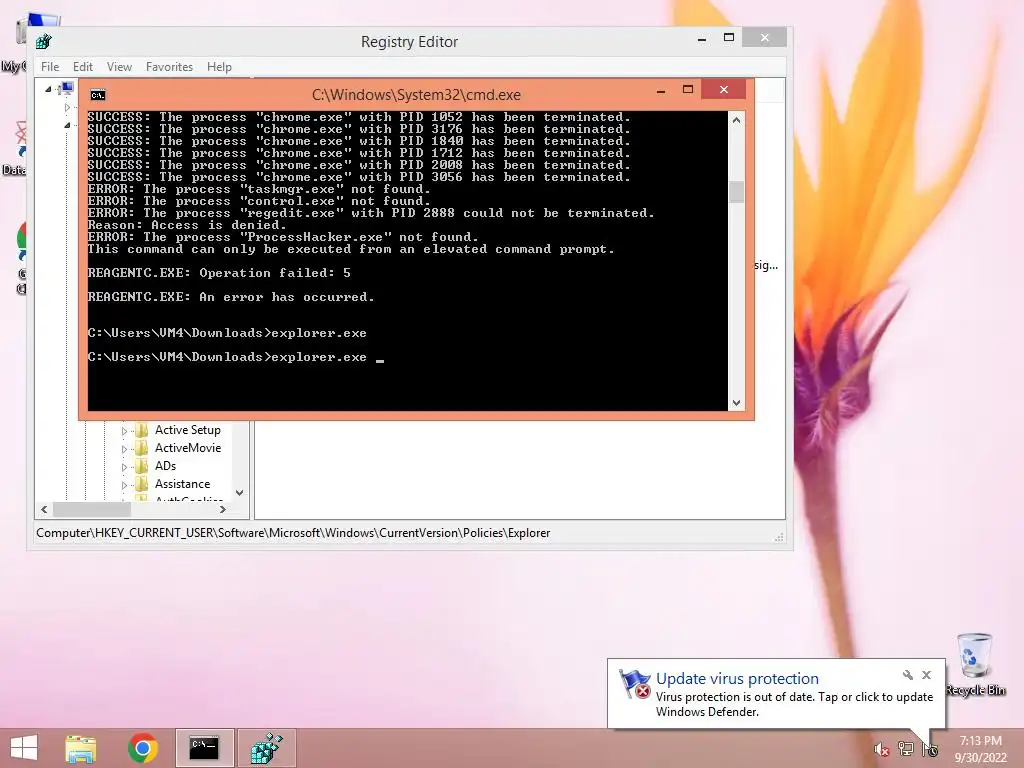Open the File menu in Registry Editor
Viewport: 1024px width, 768px height.
coord(50,67)
